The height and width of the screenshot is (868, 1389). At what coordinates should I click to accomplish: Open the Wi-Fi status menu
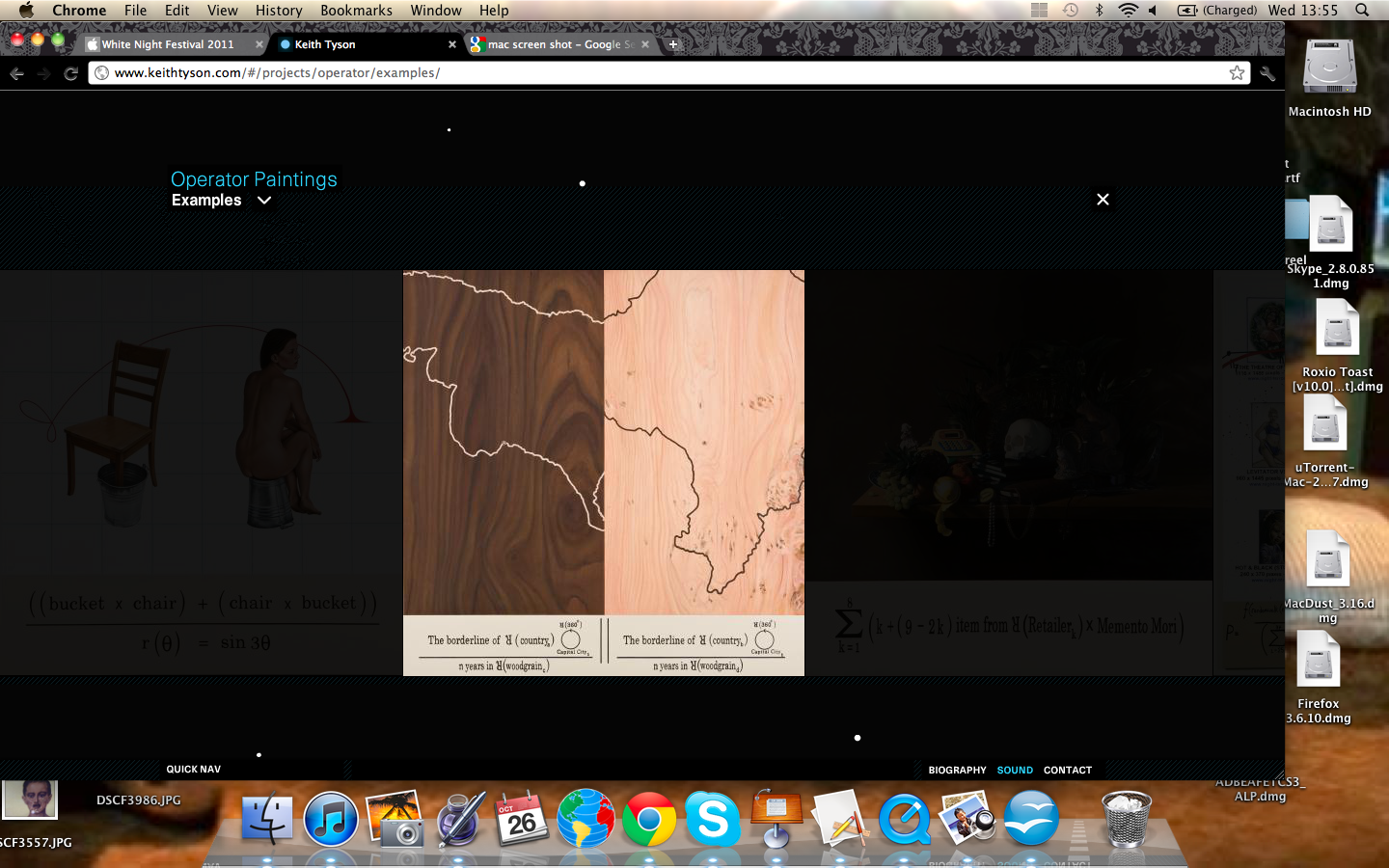(1128, 11)
